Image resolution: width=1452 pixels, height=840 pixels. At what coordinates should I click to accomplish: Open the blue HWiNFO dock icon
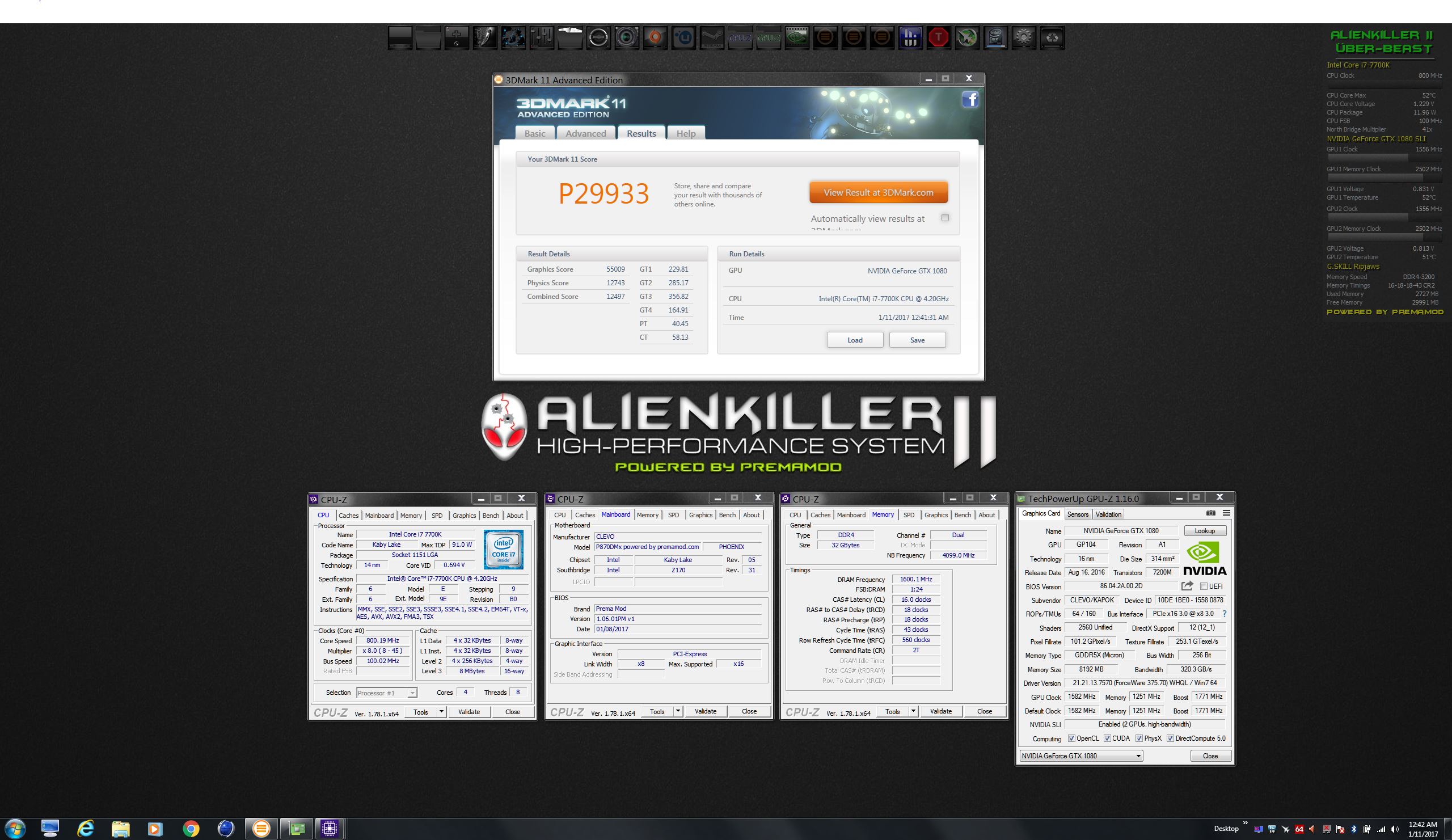[x=910, y=38]
